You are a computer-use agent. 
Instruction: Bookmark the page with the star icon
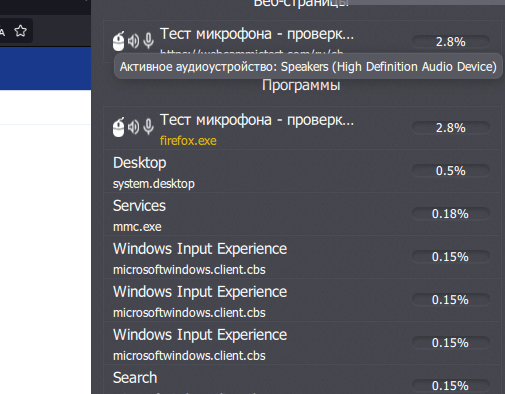[x=21, y=31]
